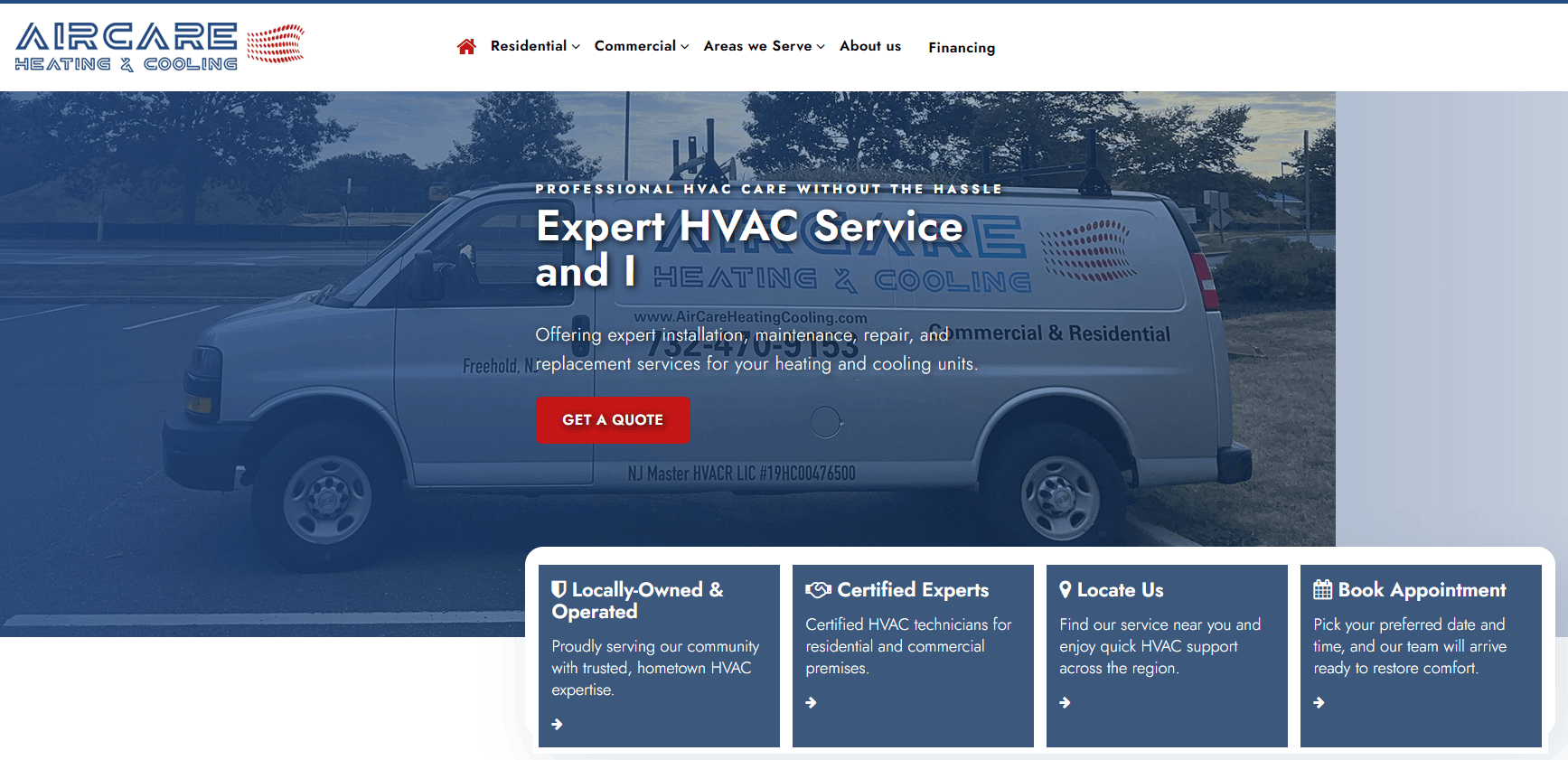Expand the Residential dropdown chevron
Screen dimensions: 1568x760
pos(576,47)
